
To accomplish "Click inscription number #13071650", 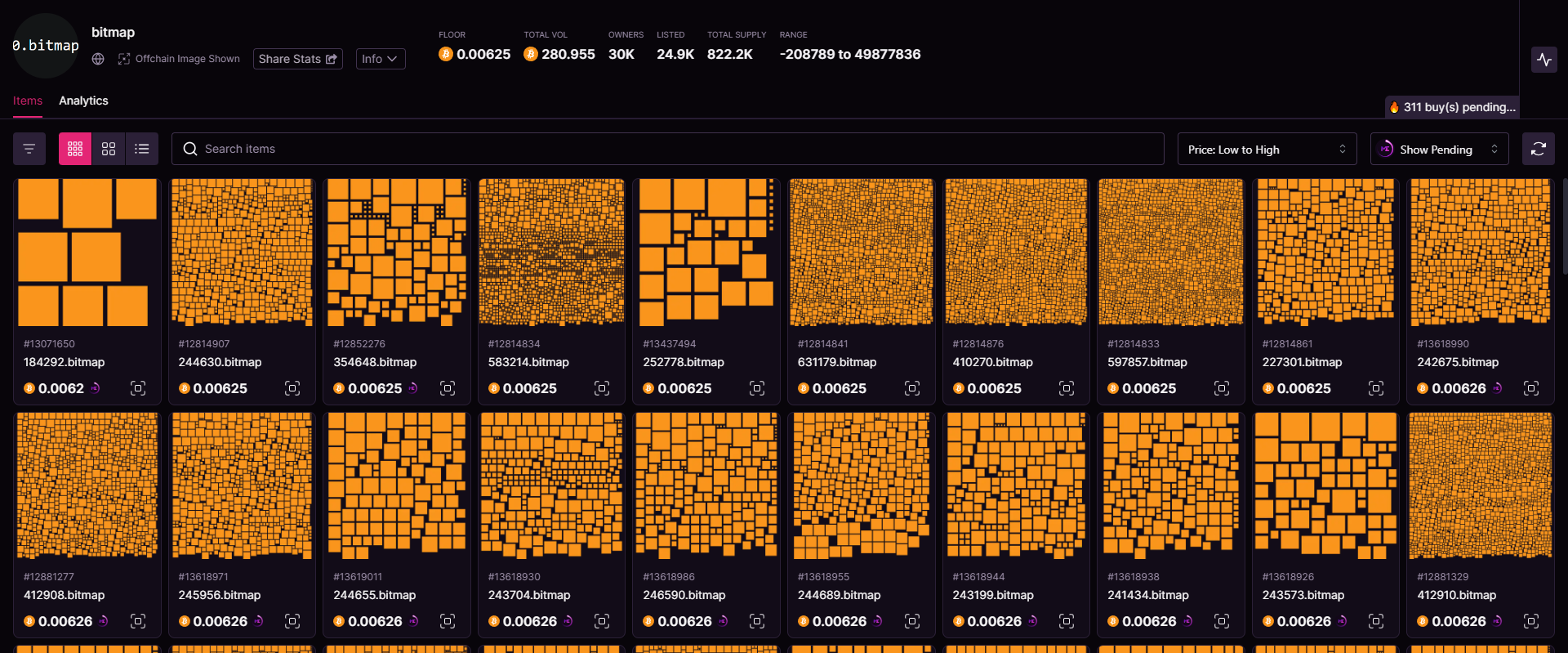I will click(x=49, y=344).
